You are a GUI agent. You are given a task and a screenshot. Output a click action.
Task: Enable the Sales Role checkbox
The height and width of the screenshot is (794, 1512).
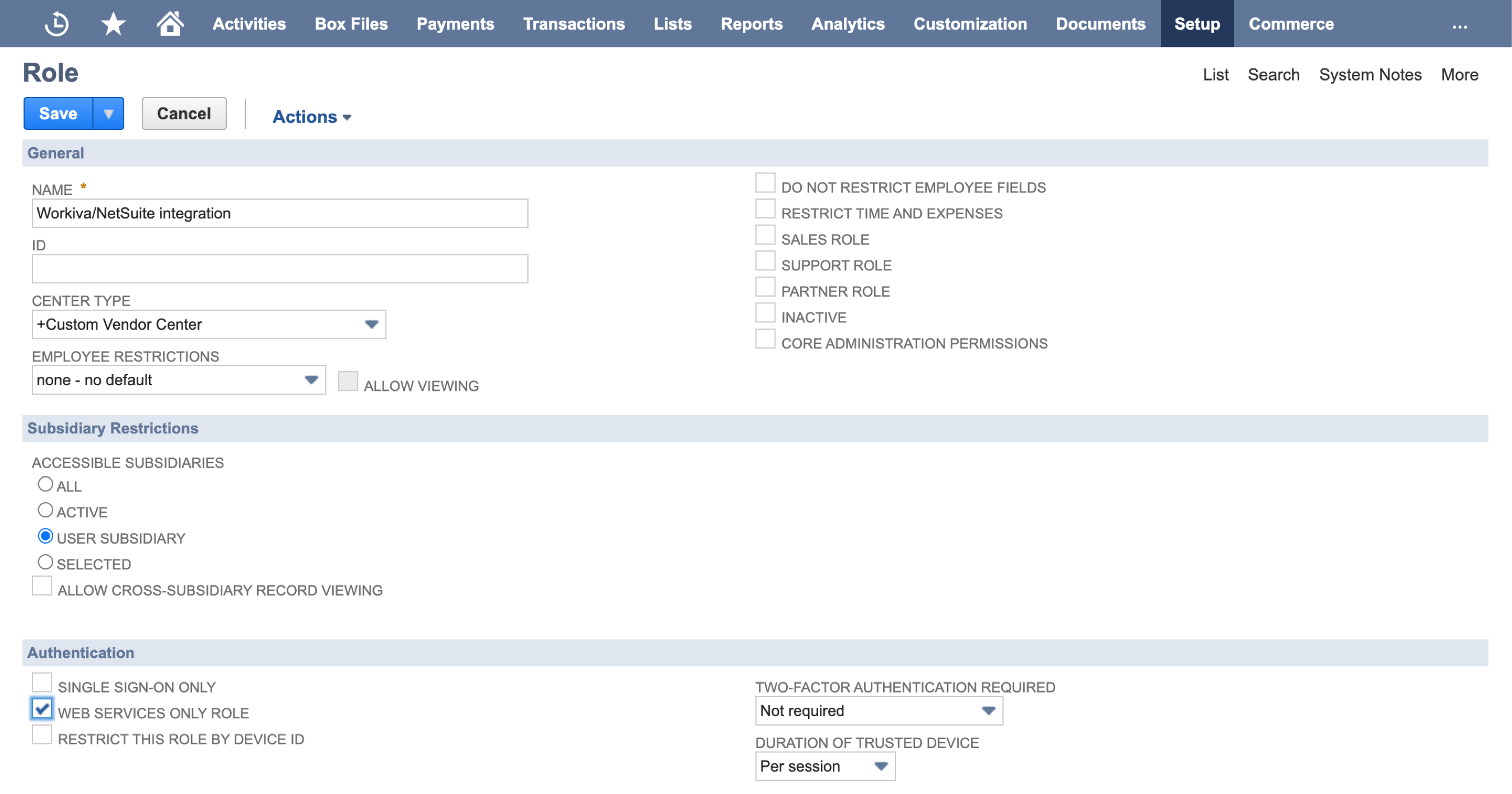tap(765, 235)
